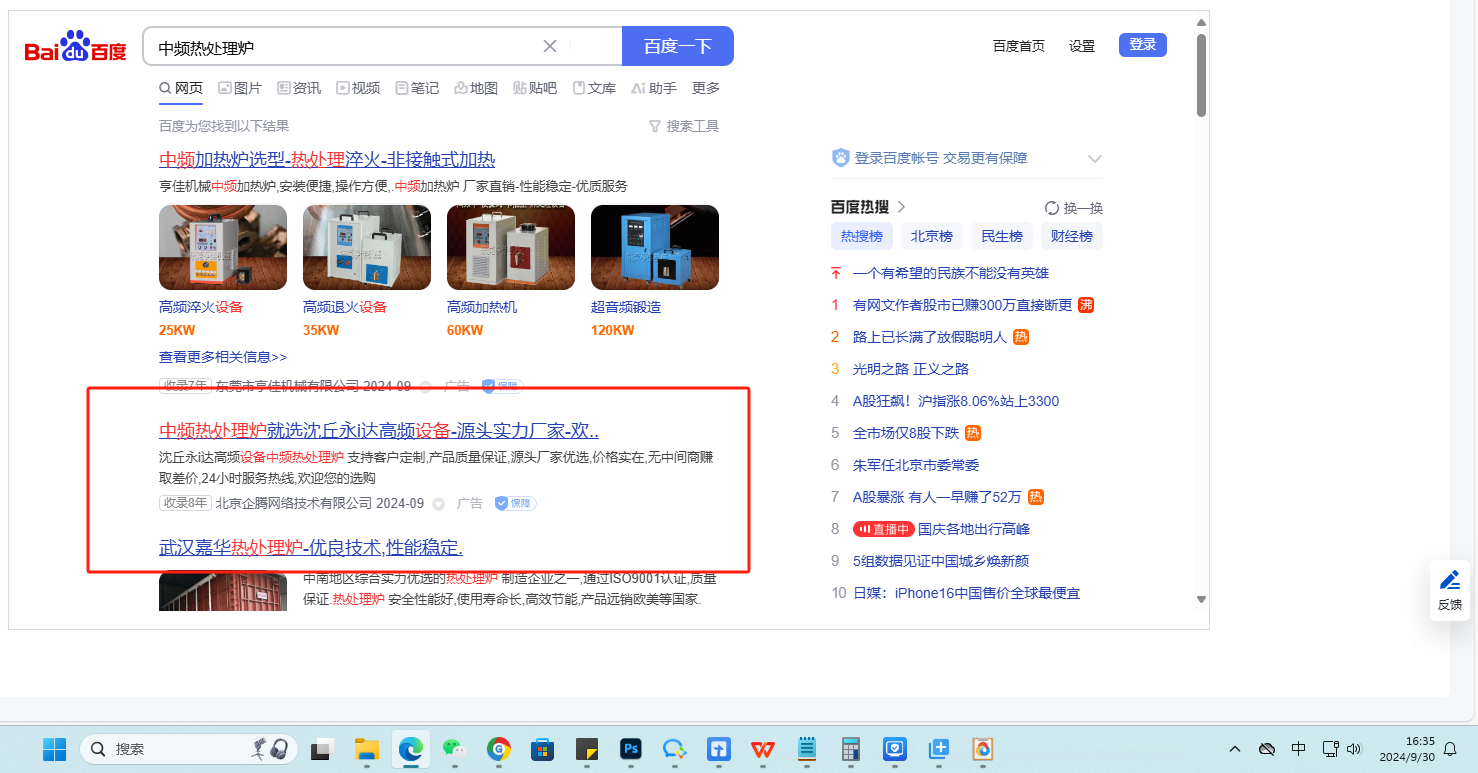Open result 中频加热炉选型-热处理淬火-非接触式加热
The height and width of the screenshot is (773, 1478).
(x=327, y=160)
